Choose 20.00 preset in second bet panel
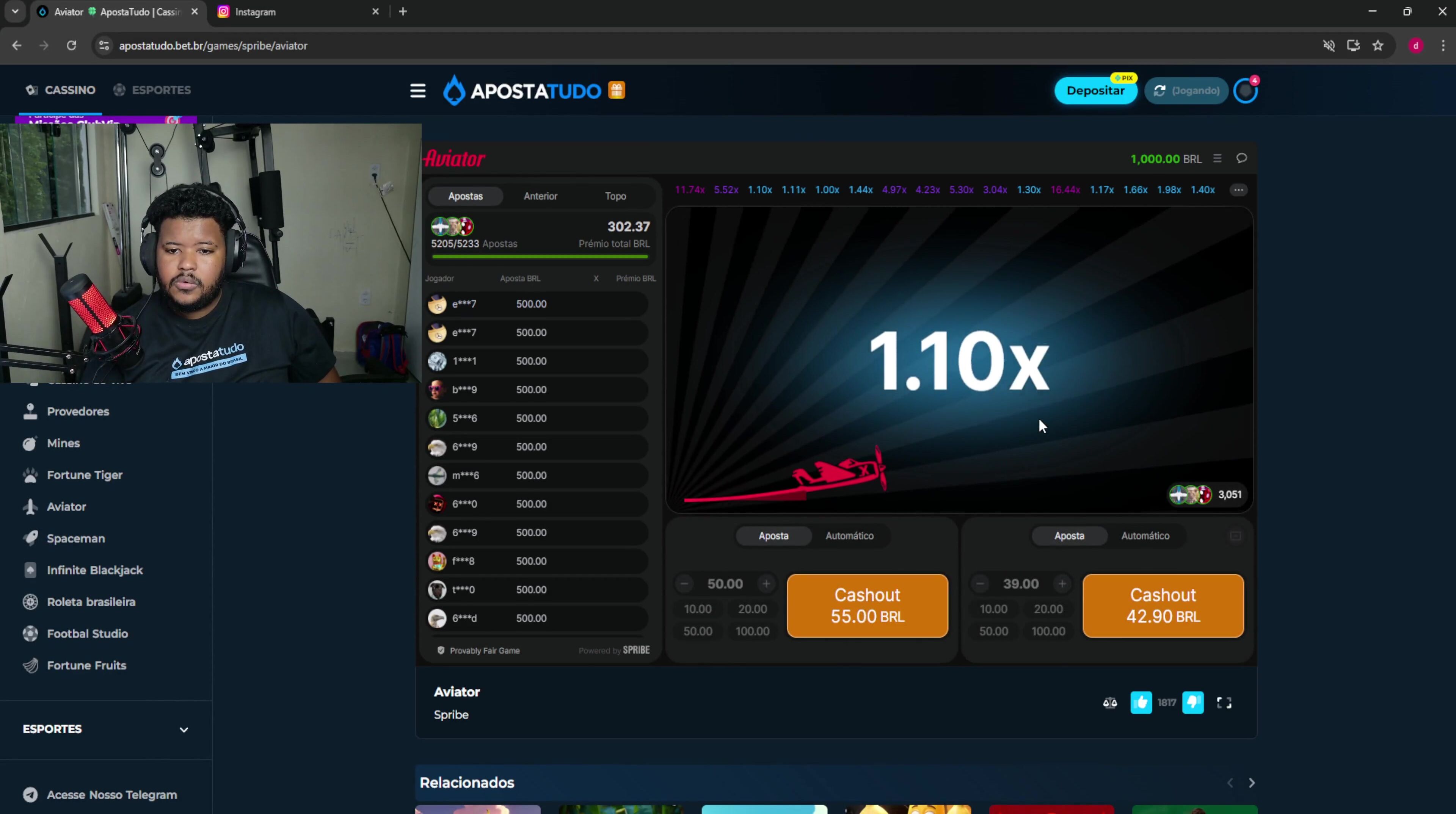The height and width of the screenshot is (814, 1456). tap(1048, 609)
